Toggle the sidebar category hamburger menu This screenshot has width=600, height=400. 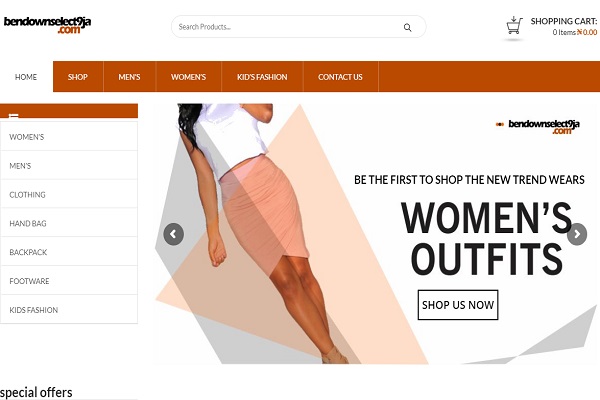tap(13, 115)
